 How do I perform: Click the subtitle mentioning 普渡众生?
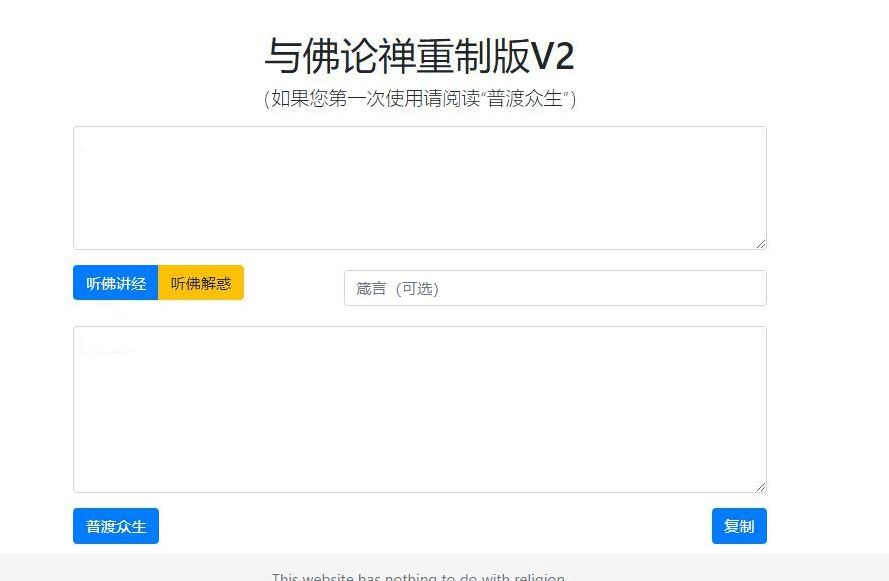[x=420, y=99]
